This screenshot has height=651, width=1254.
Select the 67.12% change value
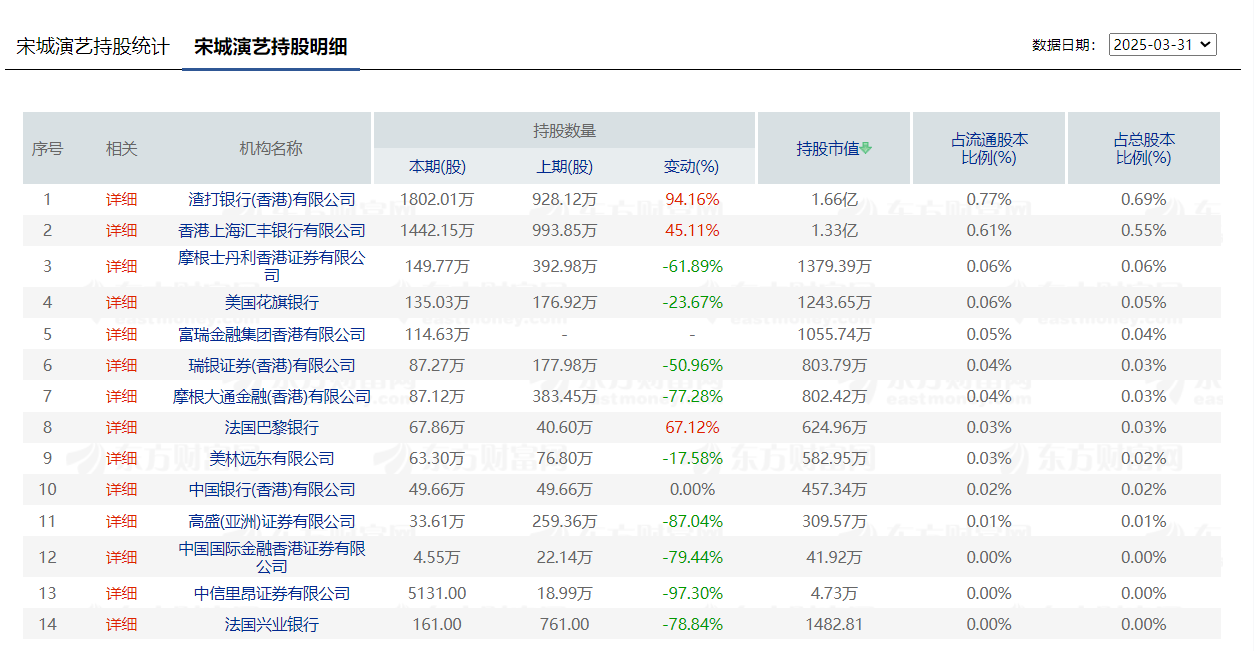(x=692, y=427)
